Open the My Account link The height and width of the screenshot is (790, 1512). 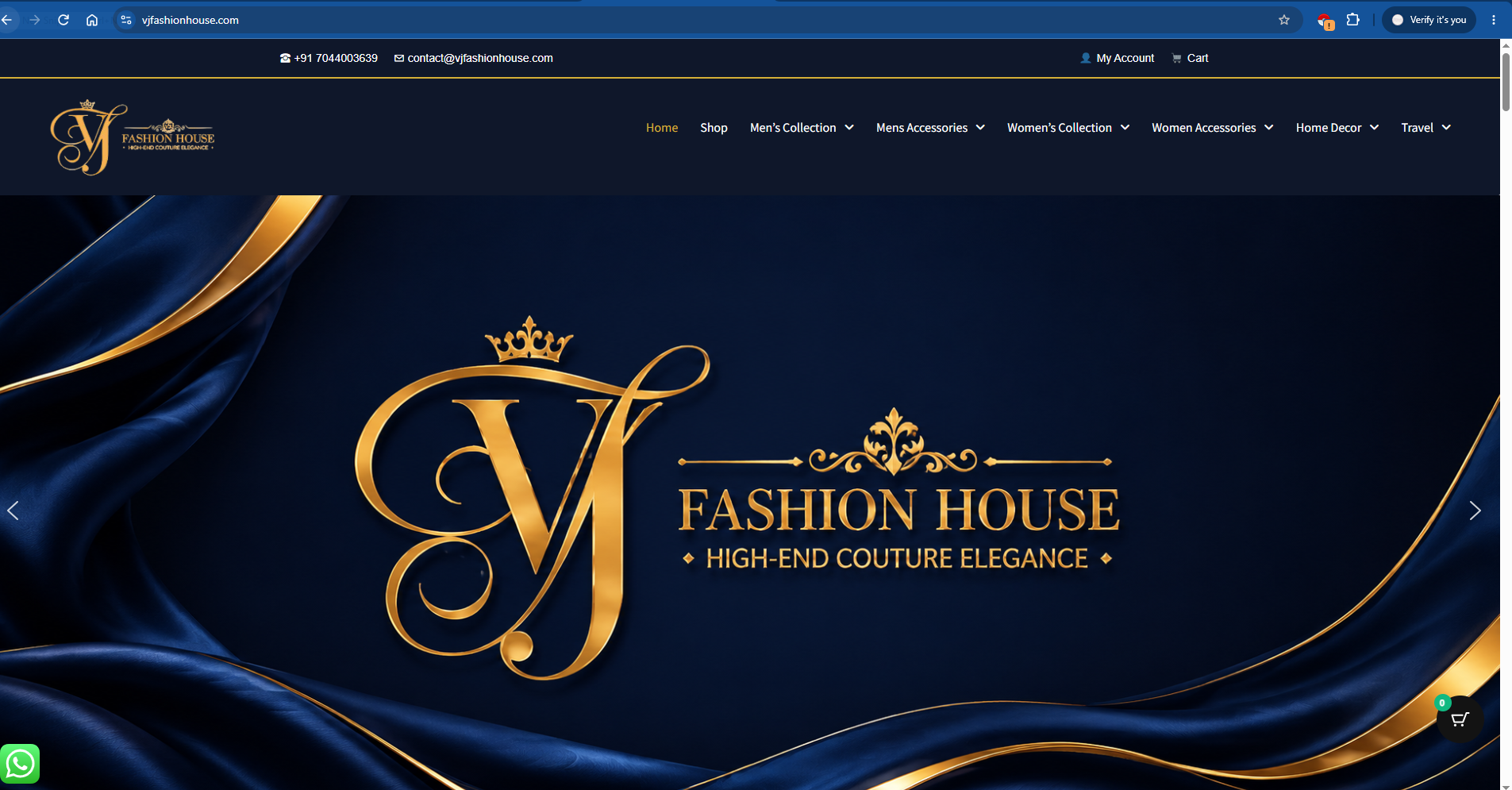(1125, 58)
